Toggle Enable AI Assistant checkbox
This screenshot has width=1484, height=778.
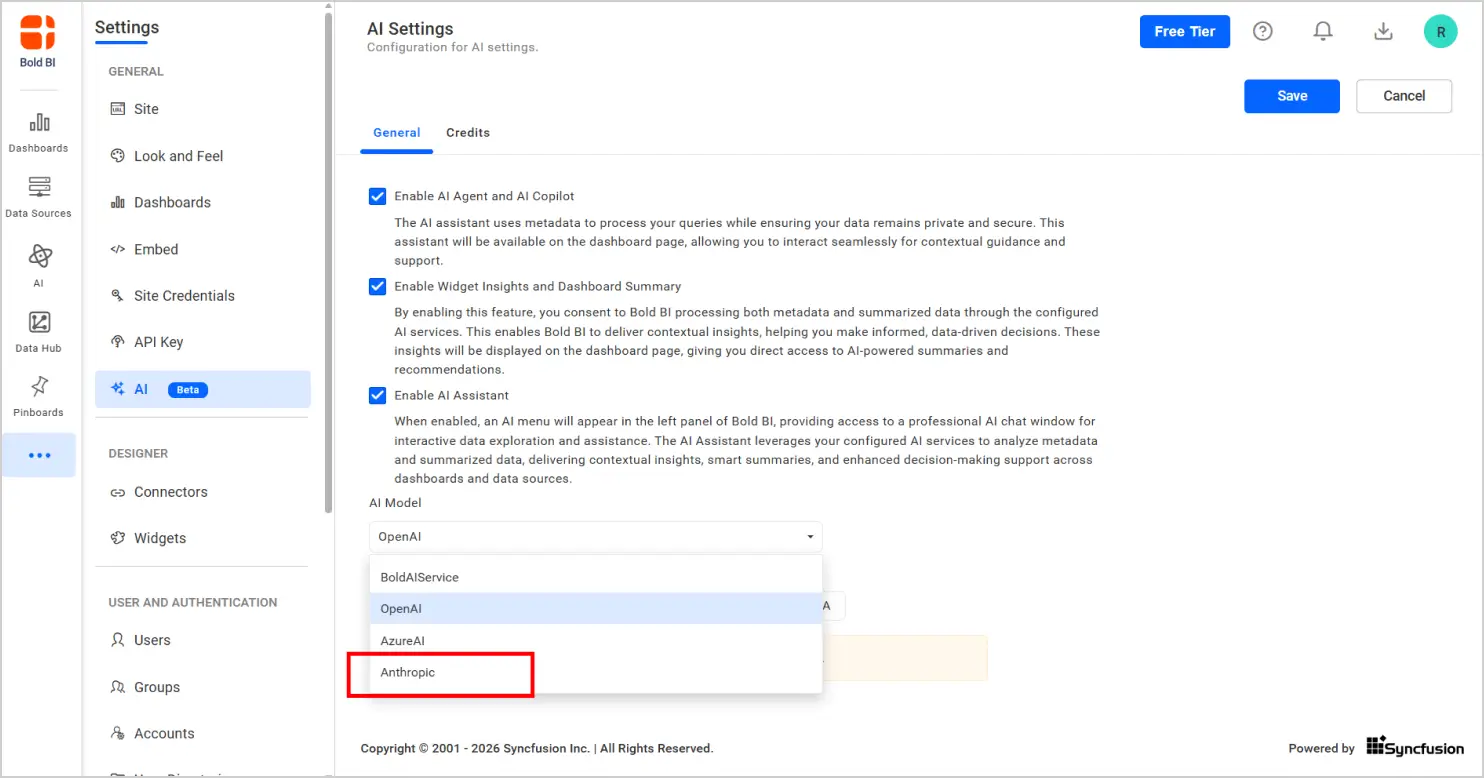(x=377, y=395)
